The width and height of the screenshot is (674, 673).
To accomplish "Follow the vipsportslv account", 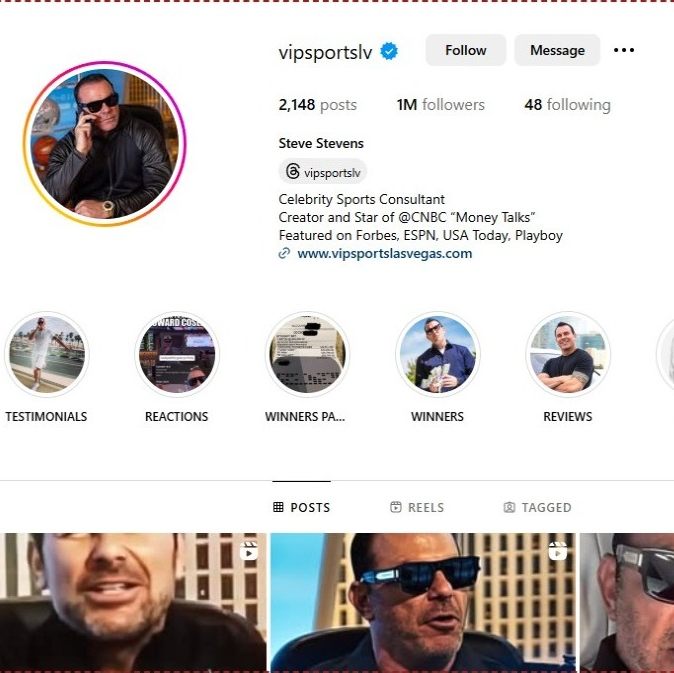I will click(x=466, y=50).
